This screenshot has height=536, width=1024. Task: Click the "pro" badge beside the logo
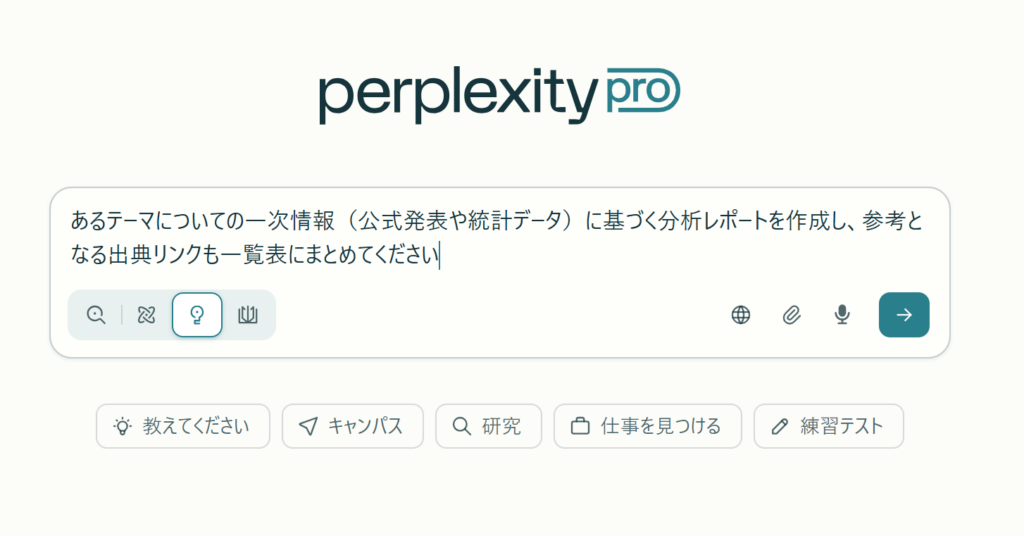click(642, 92)
